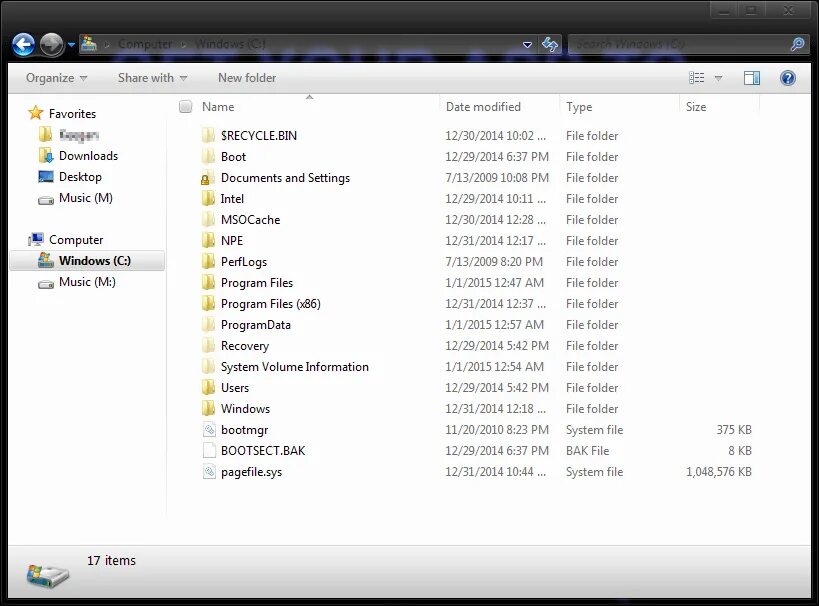Click Windows (C:) in the address bar
The height and width of the screenshot is (606, 819).
(x=230, y=44)
